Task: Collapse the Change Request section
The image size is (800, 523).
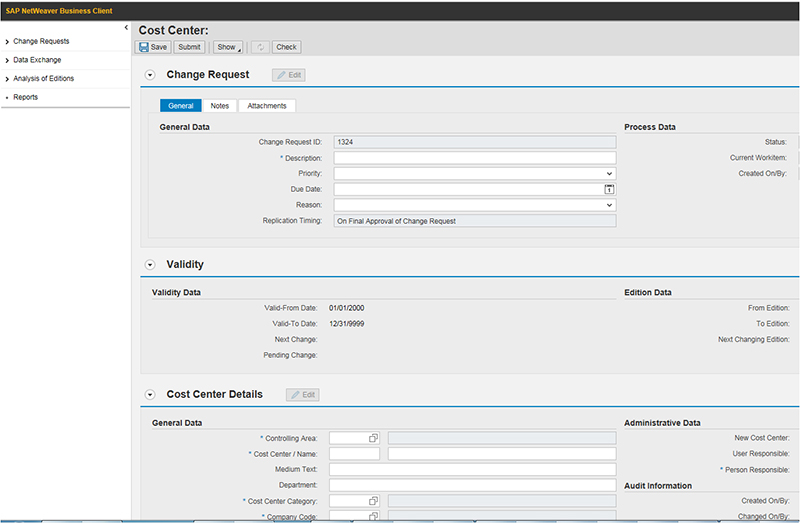Action: [151, 75]
